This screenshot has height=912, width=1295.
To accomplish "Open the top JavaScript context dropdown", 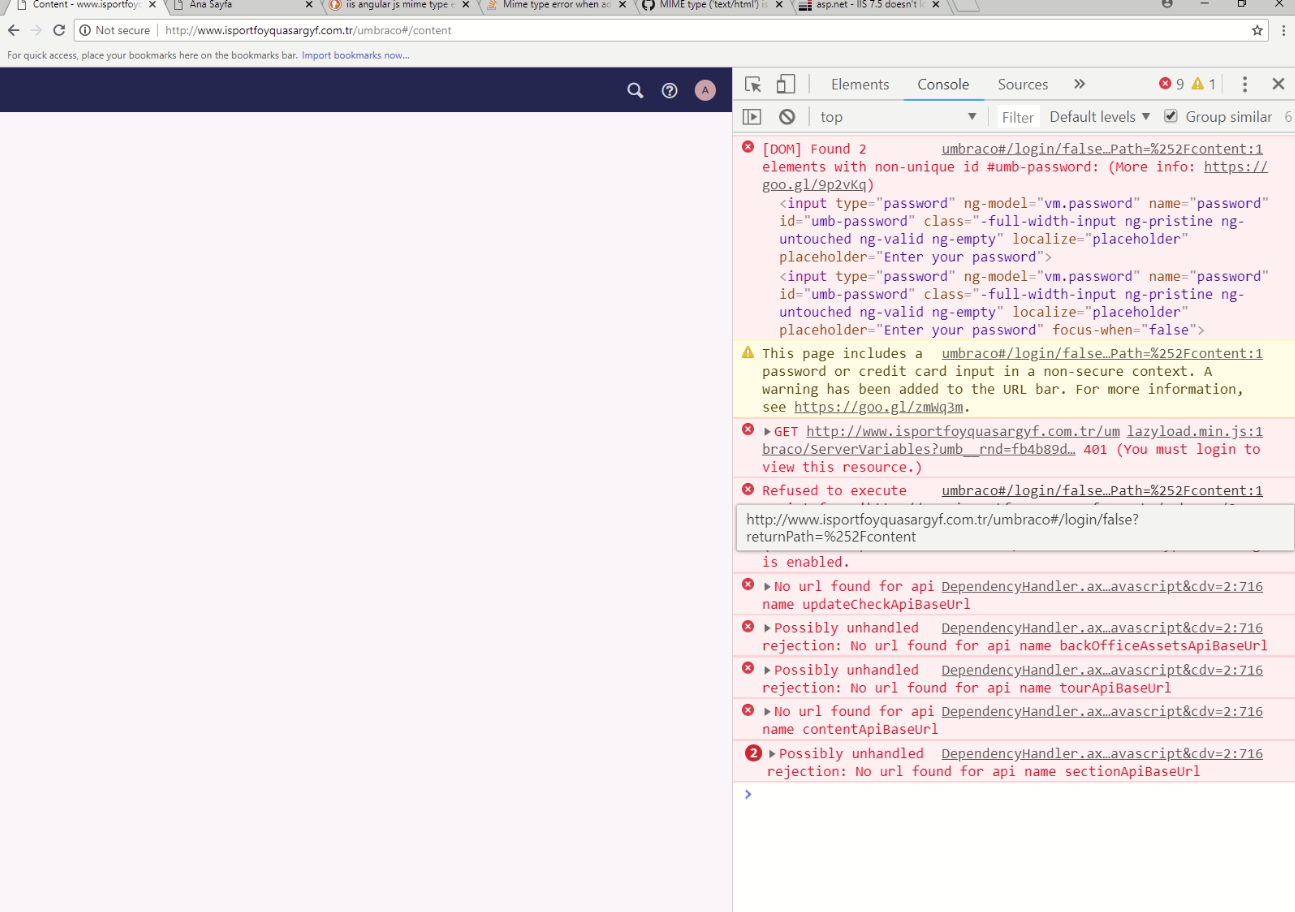I will click(897, 117).
